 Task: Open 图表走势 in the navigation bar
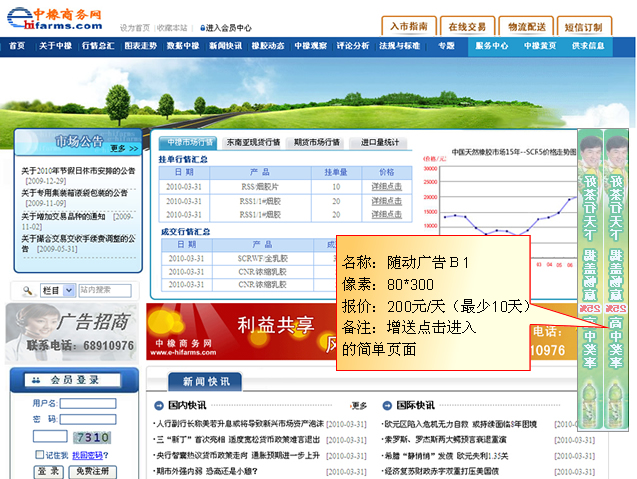pyautogui.click(x=141, y=46)
